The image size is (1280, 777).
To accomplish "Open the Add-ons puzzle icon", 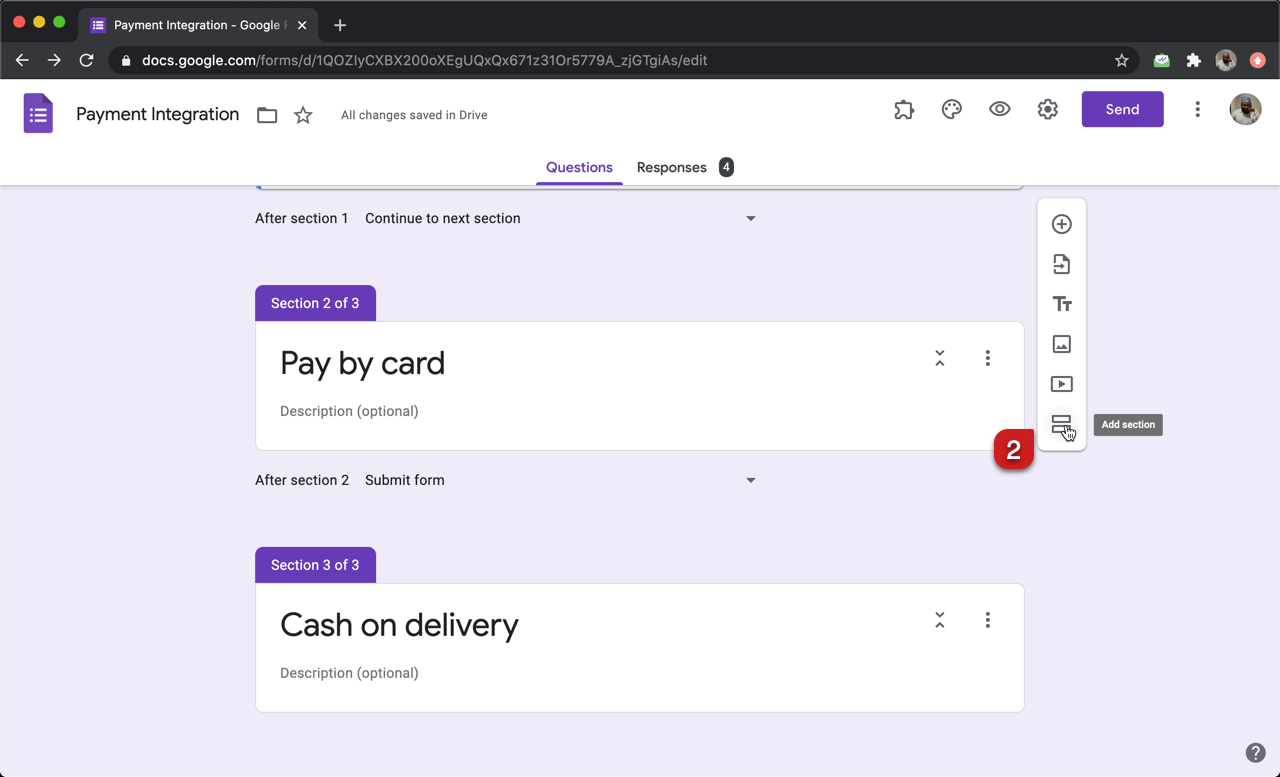I will pyautogui.click(x=904, y=110).
